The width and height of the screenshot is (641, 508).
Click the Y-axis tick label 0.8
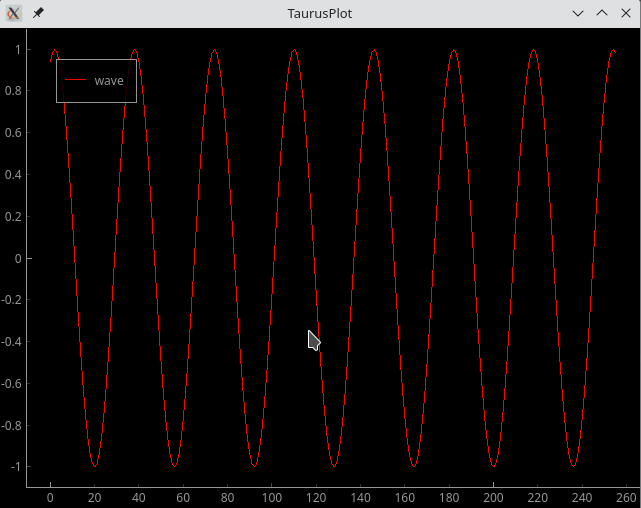click(x=12, y=91)
